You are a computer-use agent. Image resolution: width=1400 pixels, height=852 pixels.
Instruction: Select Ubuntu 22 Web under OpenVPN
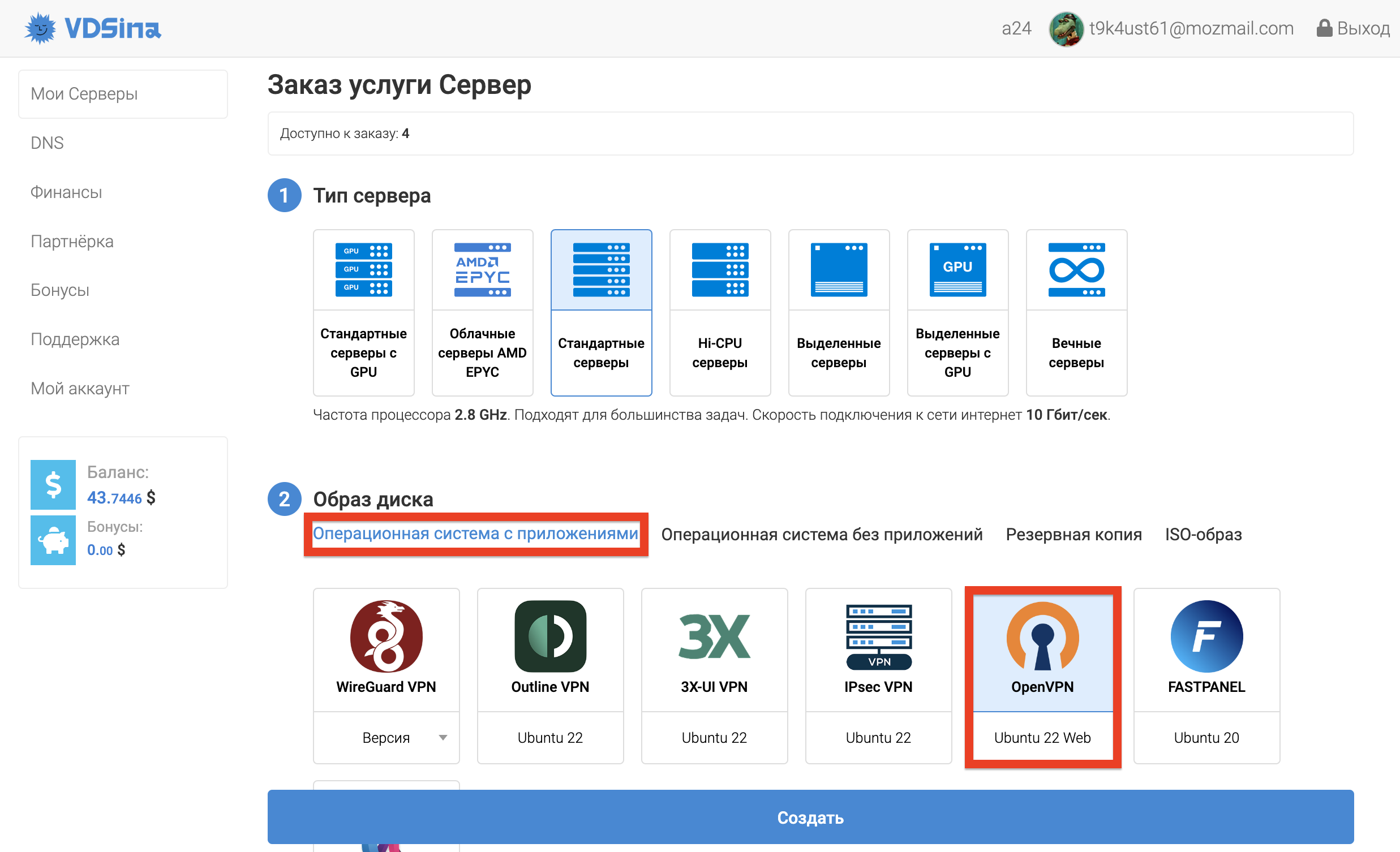tap(1042, 737)
